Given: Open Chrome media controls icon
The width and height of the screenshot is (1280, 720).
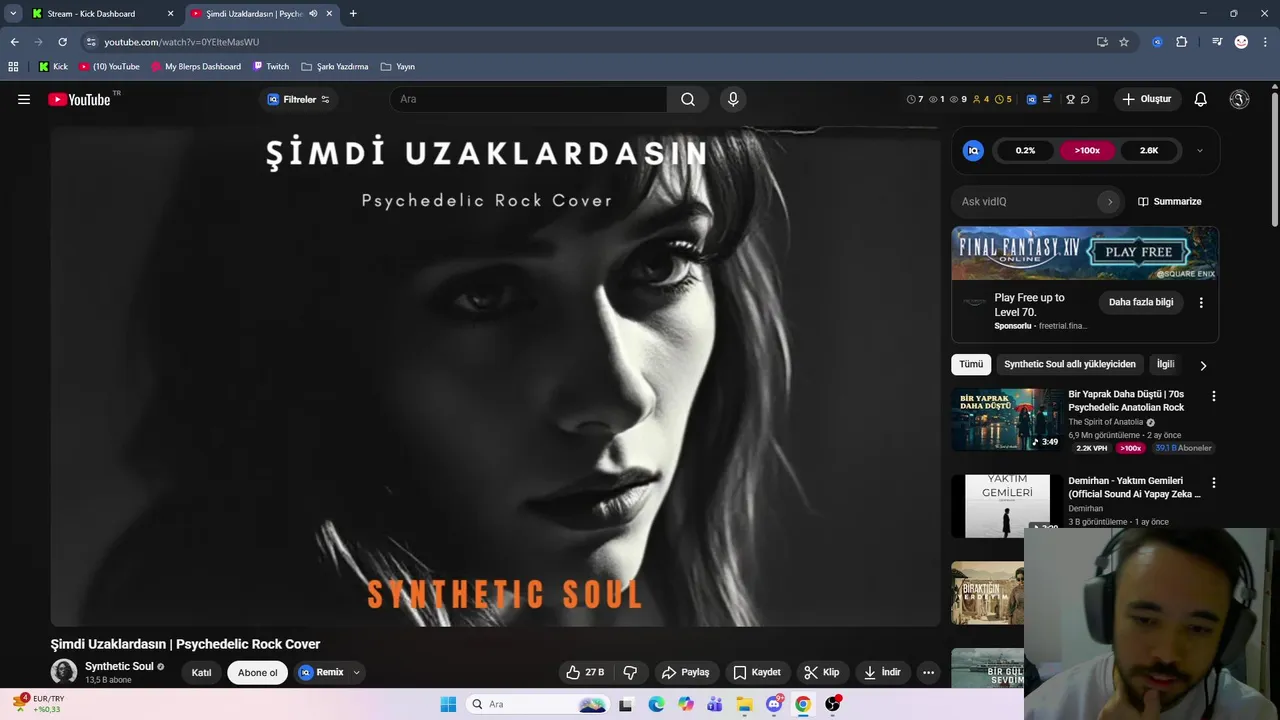Looking at the screenshot, I should point(1217,42).
